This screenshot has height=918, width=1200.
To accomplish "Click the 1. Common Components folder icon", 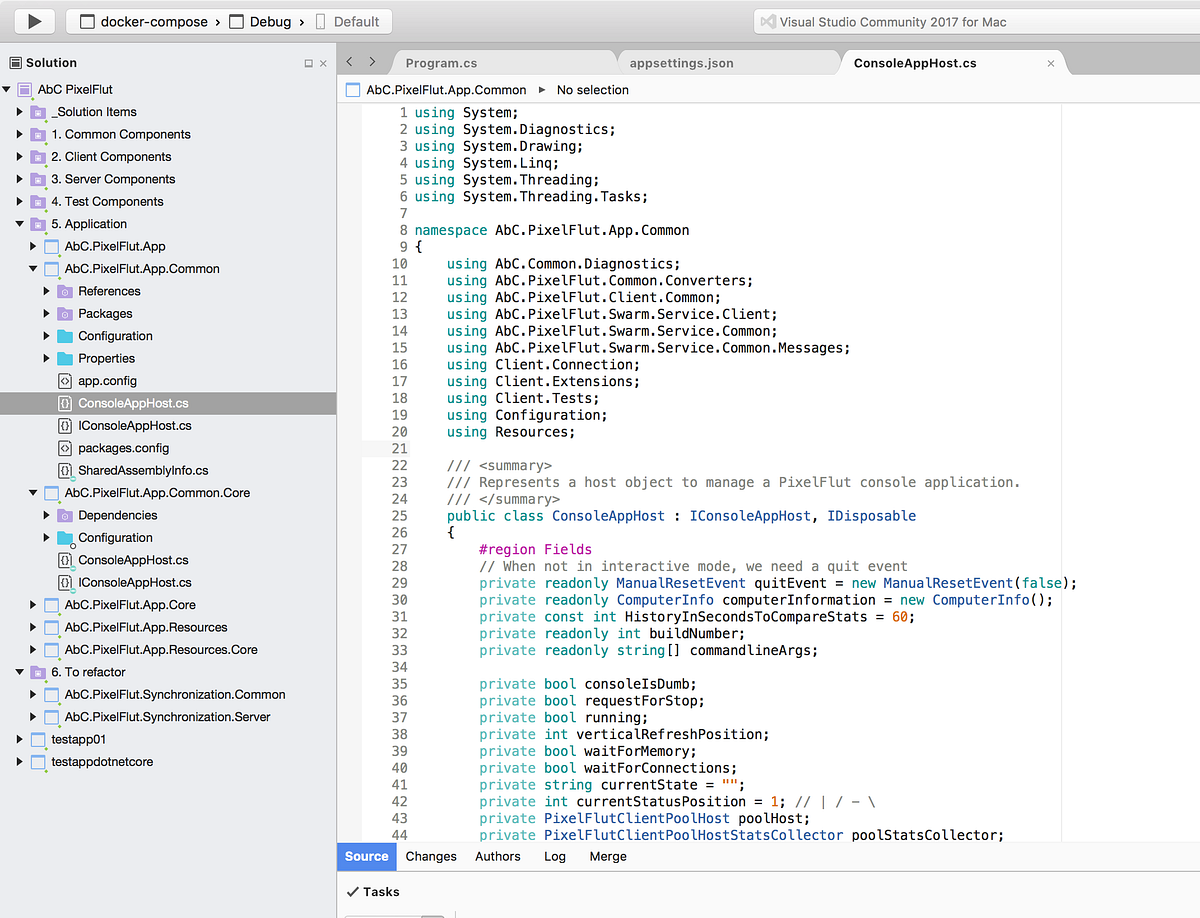I will tap(38, 134).
